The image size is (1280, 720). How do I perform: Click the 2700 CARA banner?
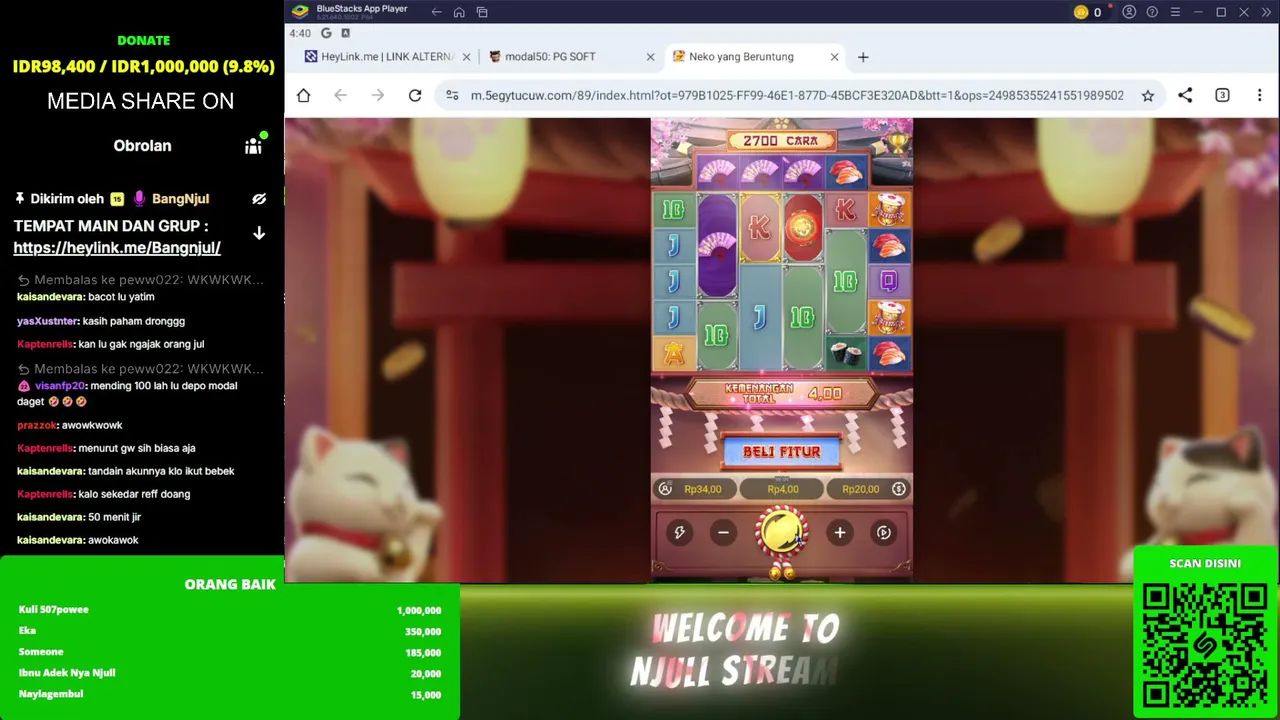coord(781,141)
